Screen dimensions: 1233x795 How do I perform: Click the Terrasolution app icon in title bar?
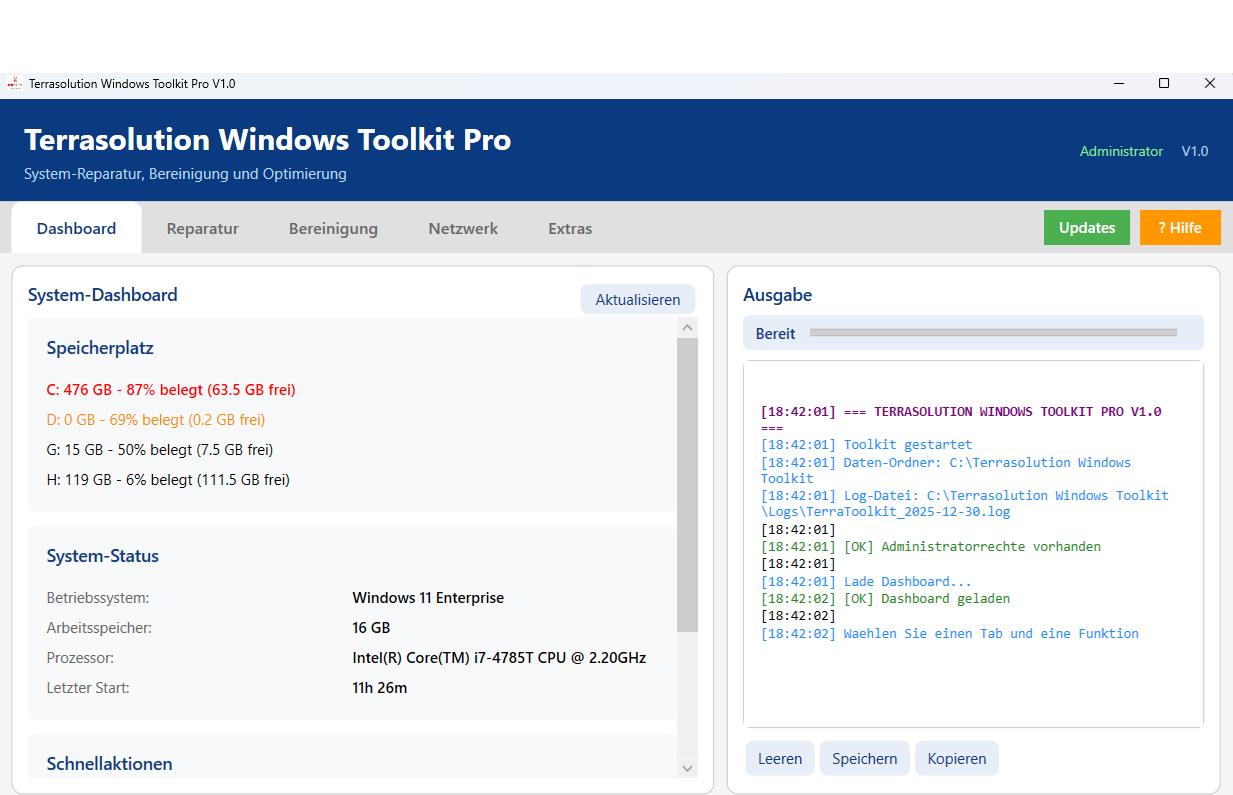[x=14, y=84]
